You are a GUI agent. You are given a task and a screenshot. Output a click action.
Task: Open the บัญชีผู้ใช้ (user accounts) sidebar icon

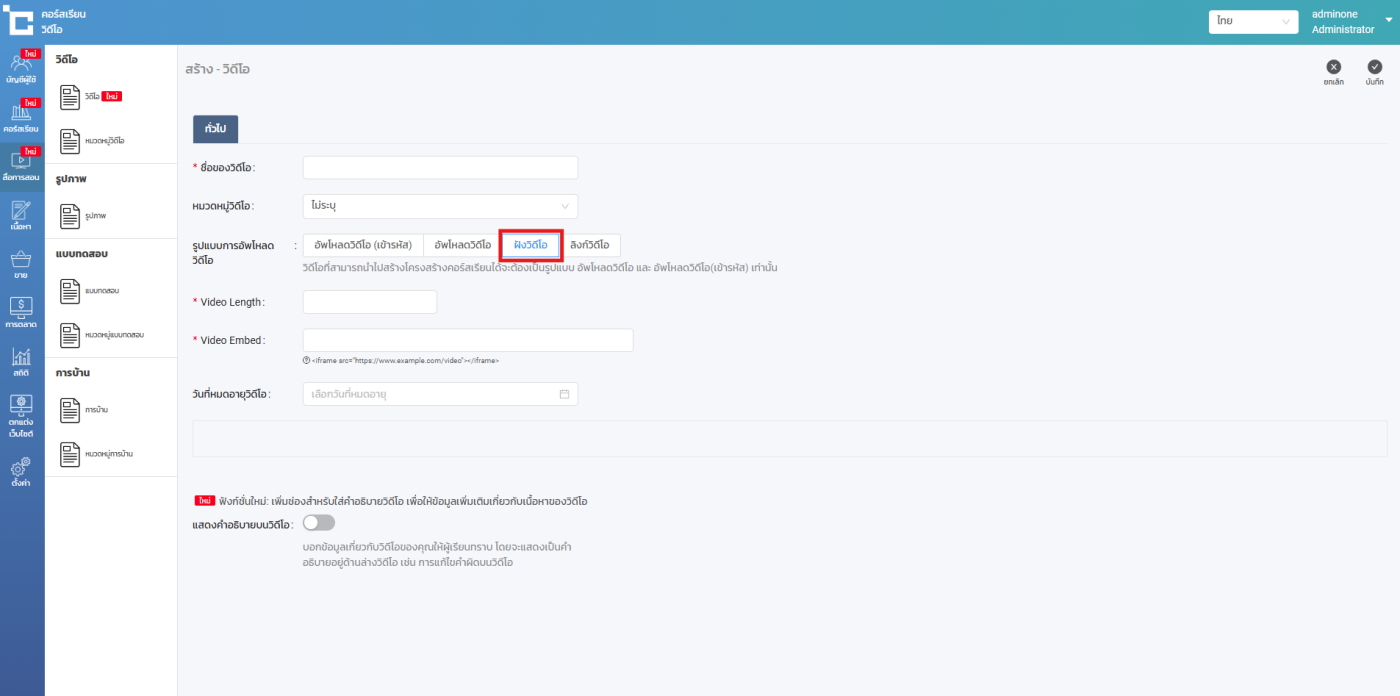click(21, 67)
